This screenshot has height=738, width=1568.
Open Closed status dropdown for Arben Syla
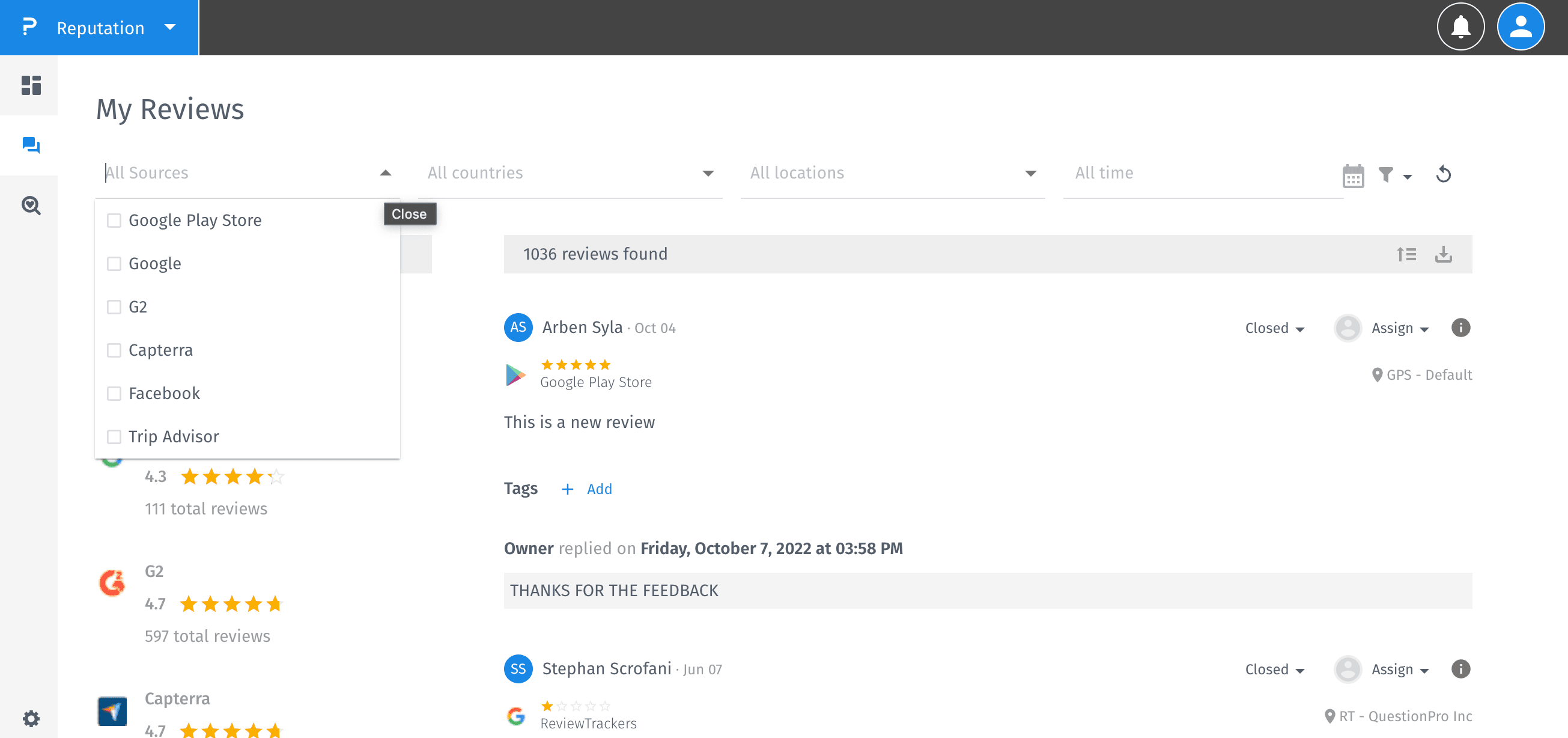(x=1274, y=328)
